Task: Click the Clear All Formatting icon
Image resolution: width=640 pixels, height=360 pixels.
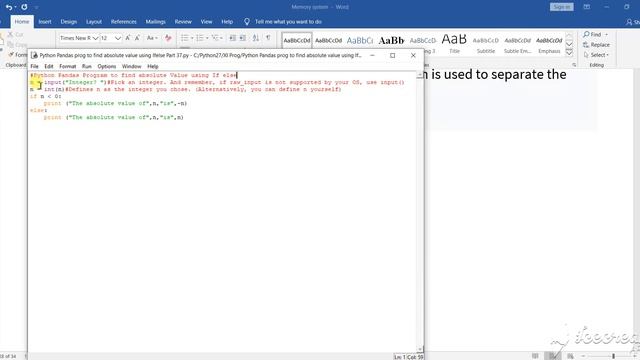Action: click(x=168, y=38)
